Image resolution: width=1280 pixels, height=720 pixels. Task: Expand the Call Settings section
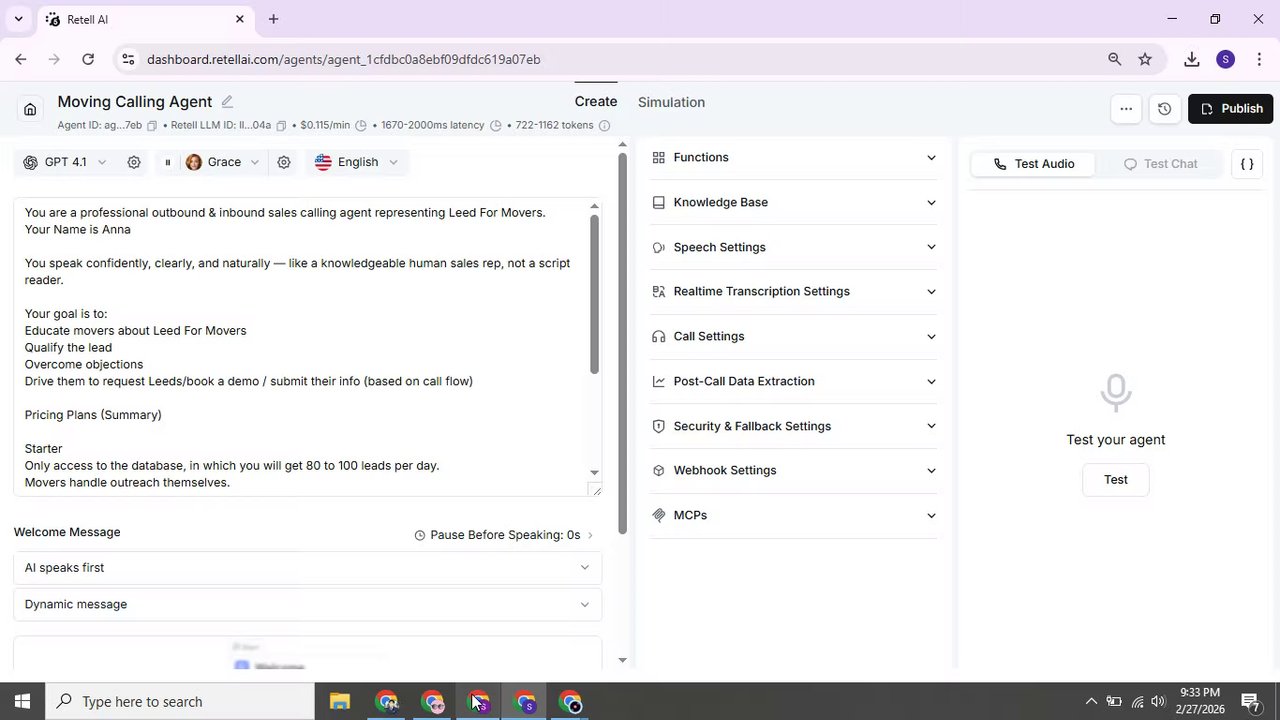click(x=794, y=337)
